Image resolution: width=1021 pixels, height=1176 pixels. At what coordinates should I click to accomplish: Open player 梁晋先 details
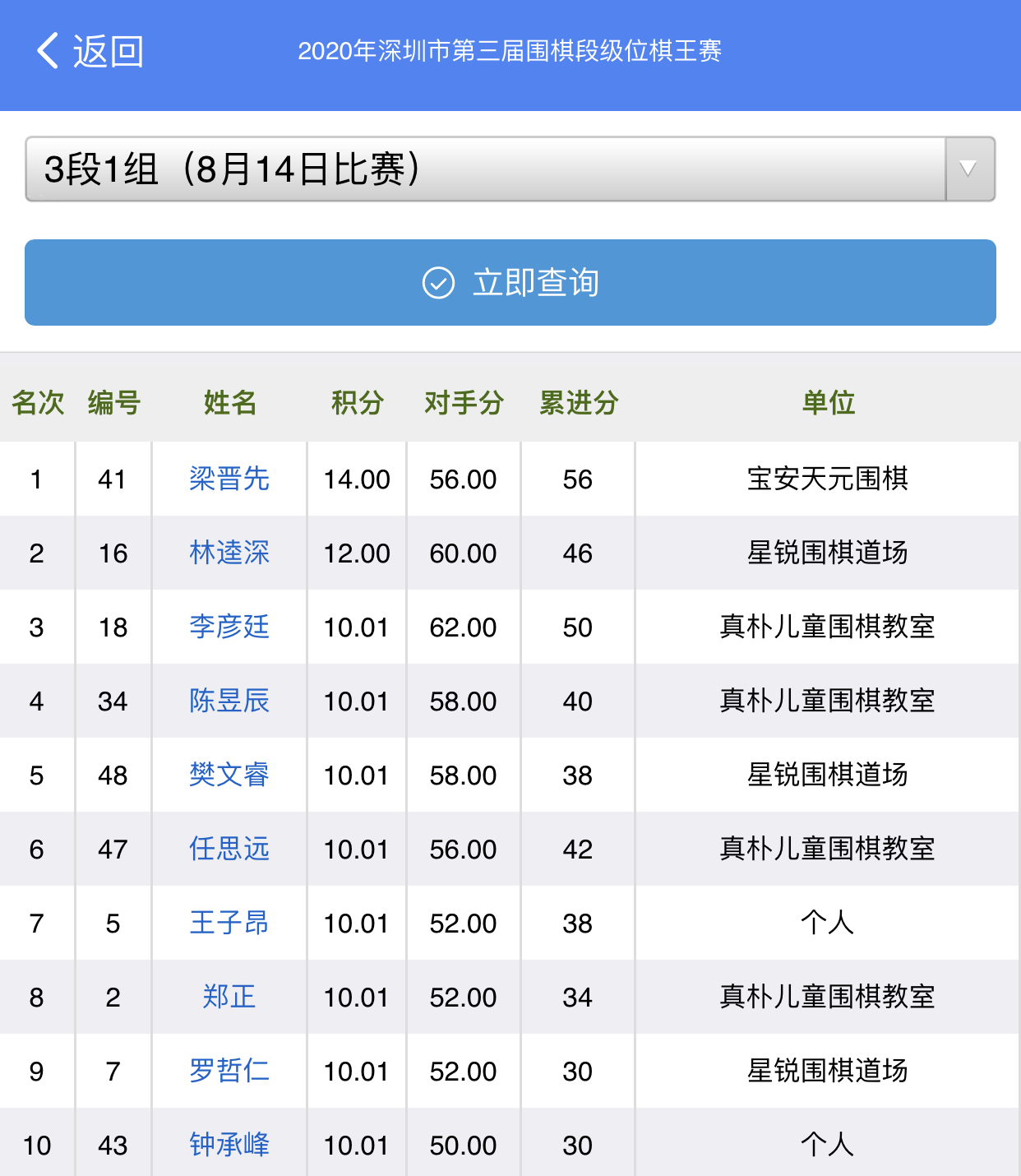(x=229, y=479)
